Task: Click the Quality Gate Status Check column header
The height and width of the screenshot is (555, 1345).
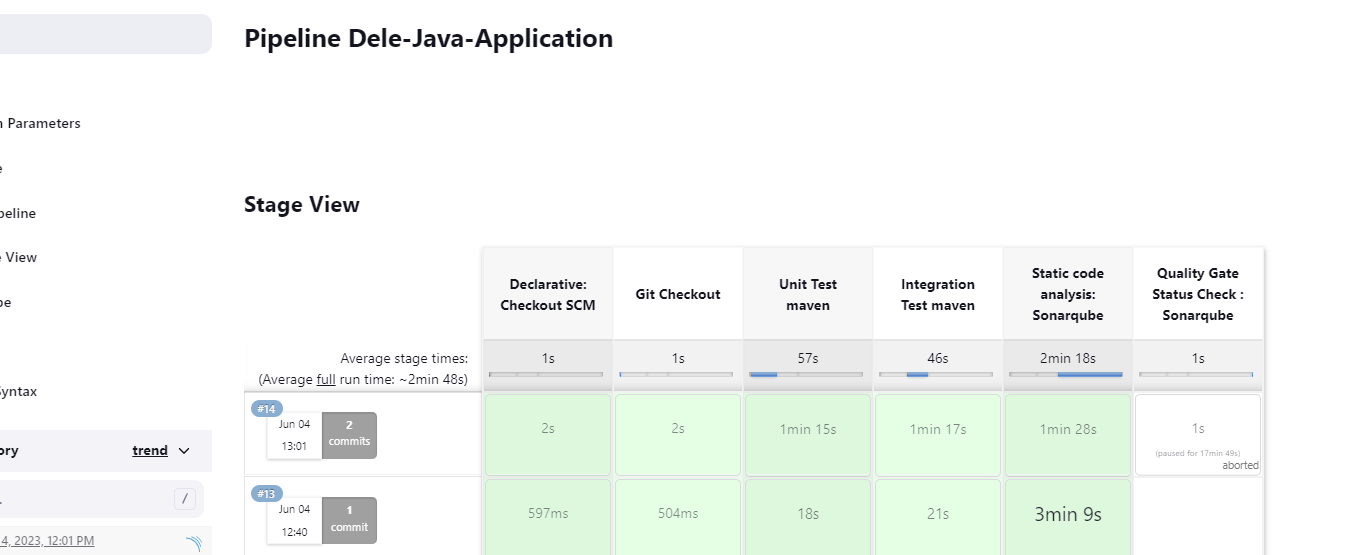Action: tap(1197, 294)
